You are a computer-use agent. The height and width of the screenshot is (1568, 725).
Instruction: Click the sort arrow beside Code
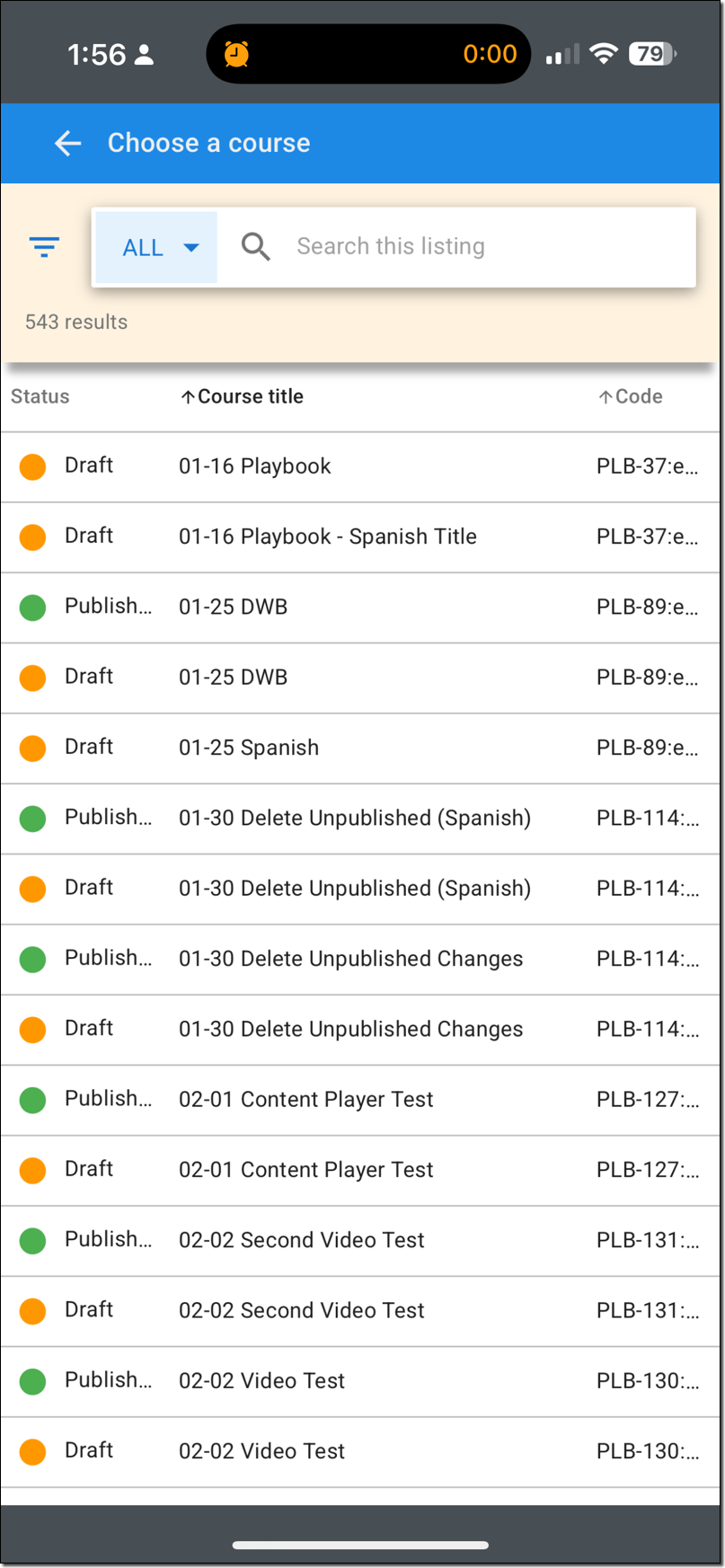click(x=606, y=397)
